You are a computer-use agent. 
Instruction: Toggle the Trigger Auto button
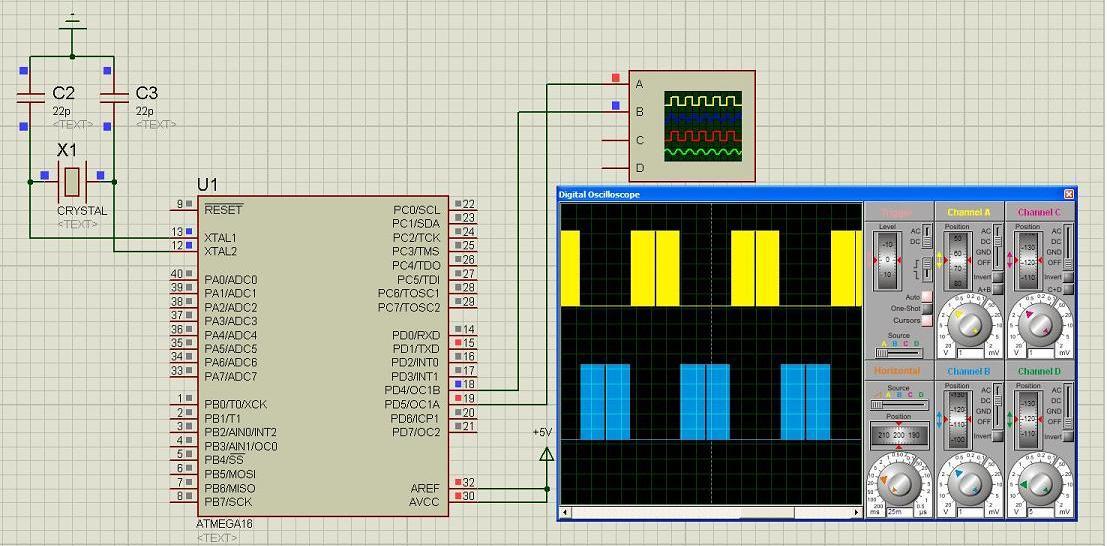(x=926, y=297)
